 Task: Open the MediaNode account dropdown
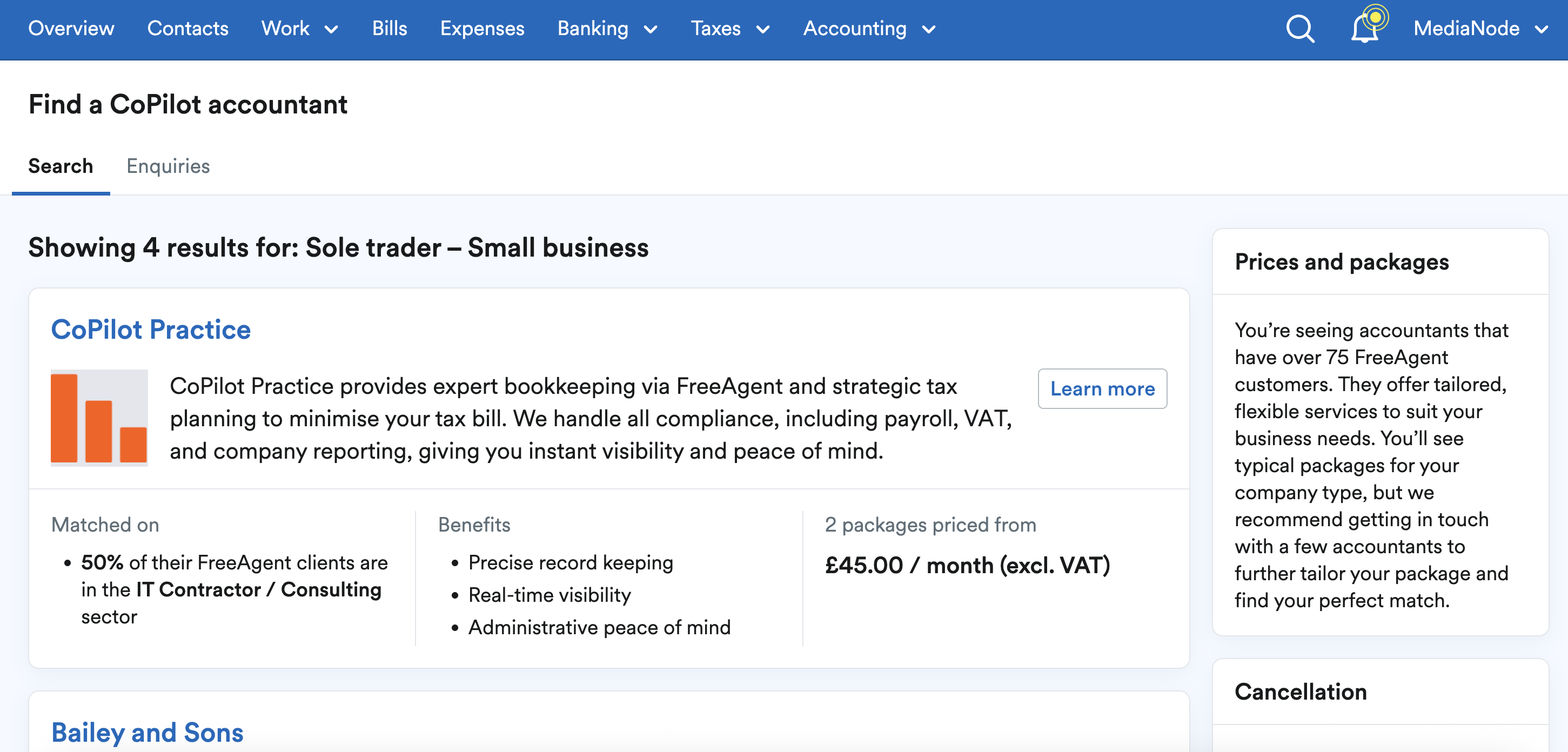[1480, 29]
